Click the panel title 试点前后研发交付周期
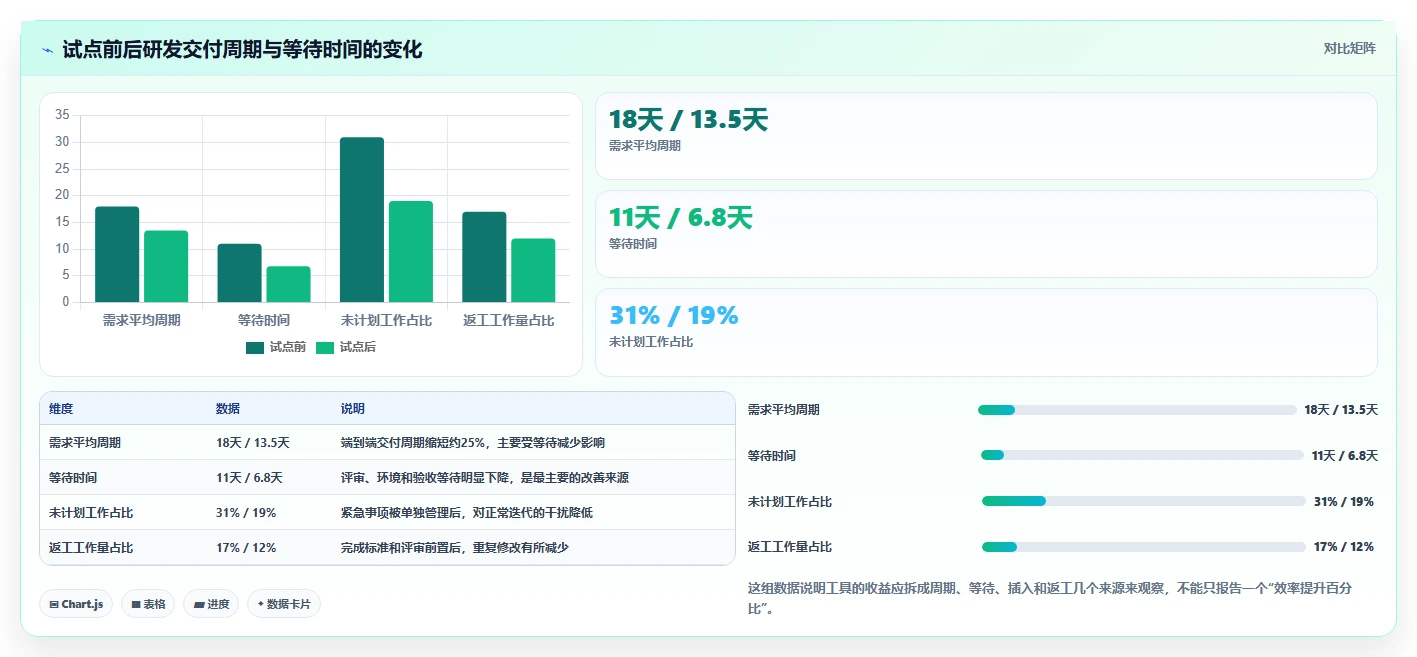 coord(242,49)
